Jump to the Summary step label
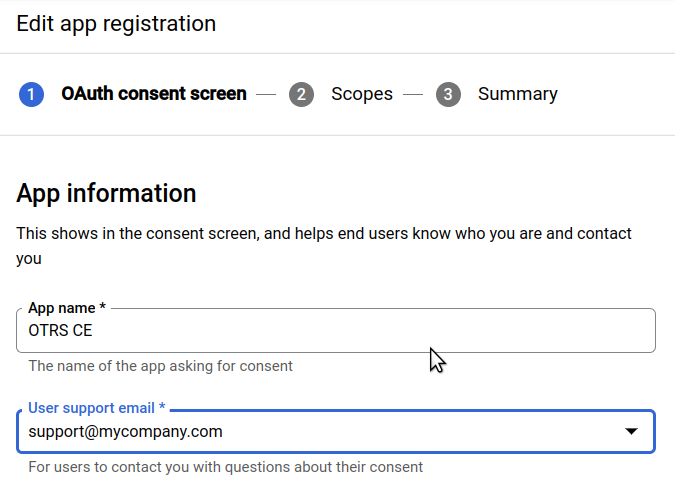The height and width of the screenshot is (489, 675). [x=517, y=94]
